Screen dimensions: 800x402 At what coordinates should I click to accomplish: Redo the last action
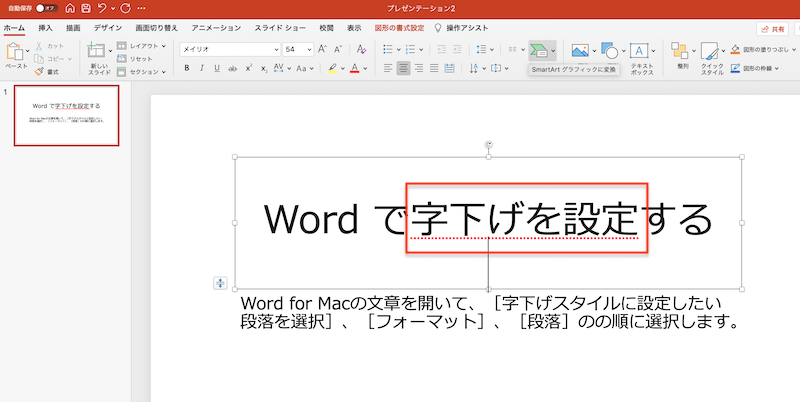125,8
